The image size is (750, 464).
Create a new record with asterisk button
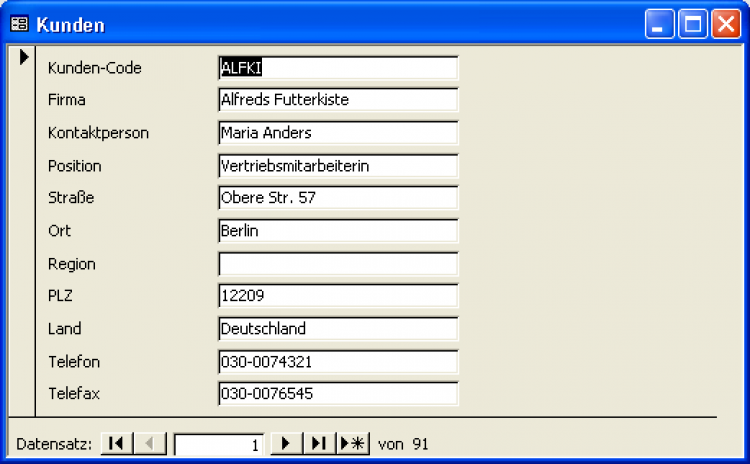tap(353, 443)
